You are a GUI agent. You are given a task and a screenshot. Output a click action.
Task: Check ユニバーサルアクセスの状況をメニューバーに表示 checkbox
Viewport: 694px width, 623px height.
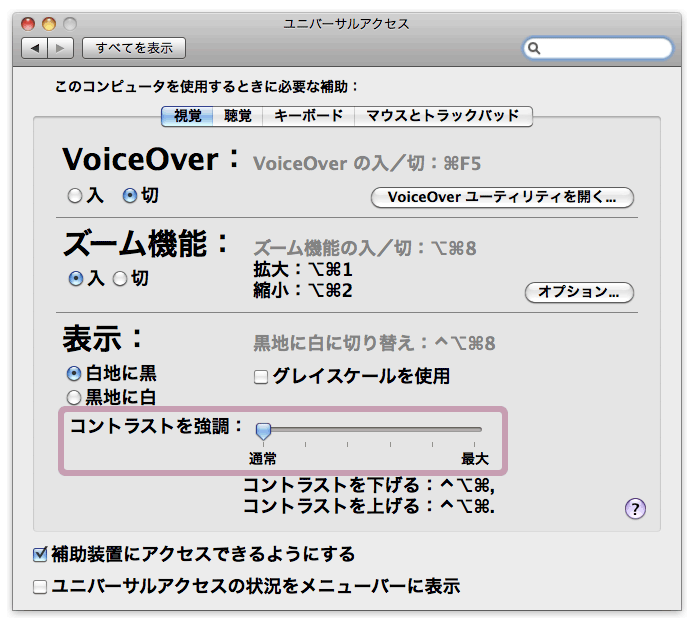pos(40,587)
